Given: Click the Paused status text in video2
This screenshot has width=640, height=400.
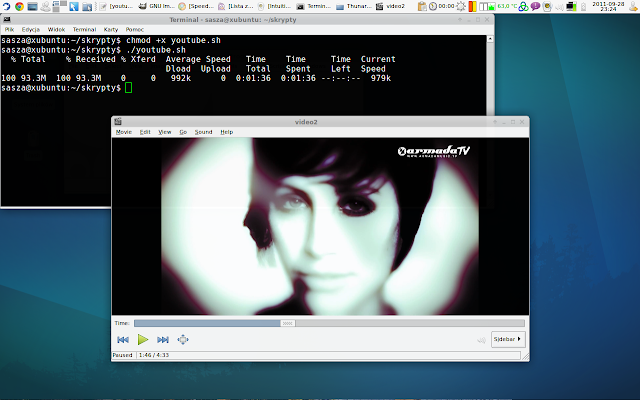Looking at the screenshot, I should (122, 355).
